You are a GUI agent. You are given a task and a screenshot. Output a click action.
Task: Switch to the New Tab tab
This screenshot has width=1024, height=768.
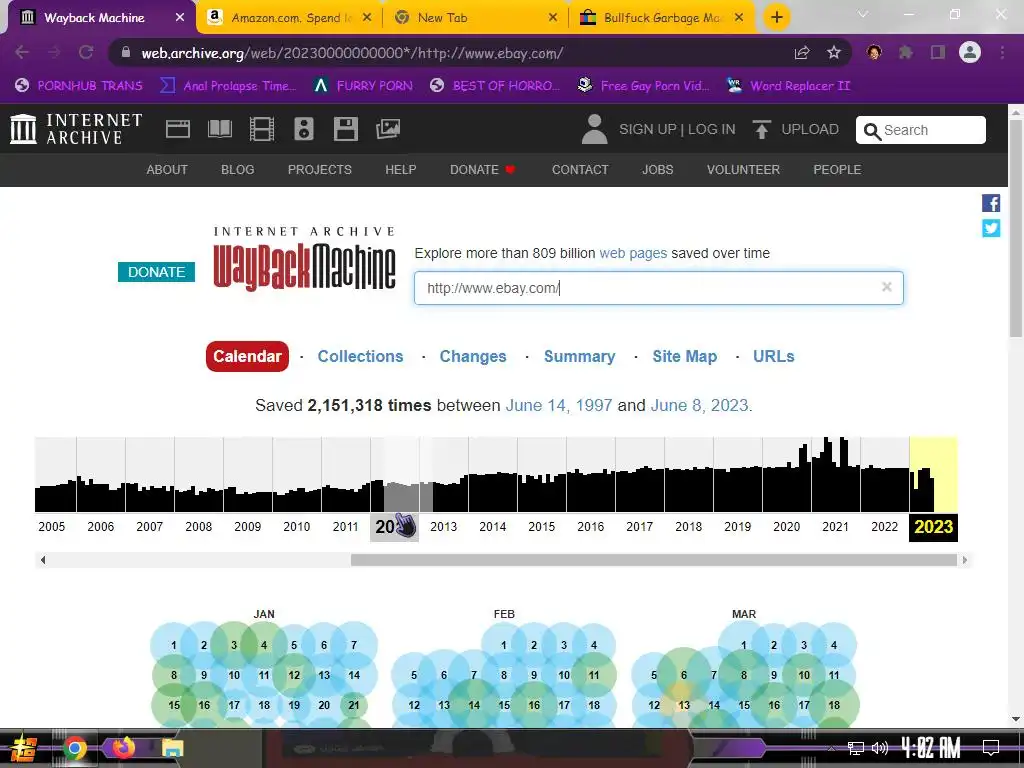[476, 18]
